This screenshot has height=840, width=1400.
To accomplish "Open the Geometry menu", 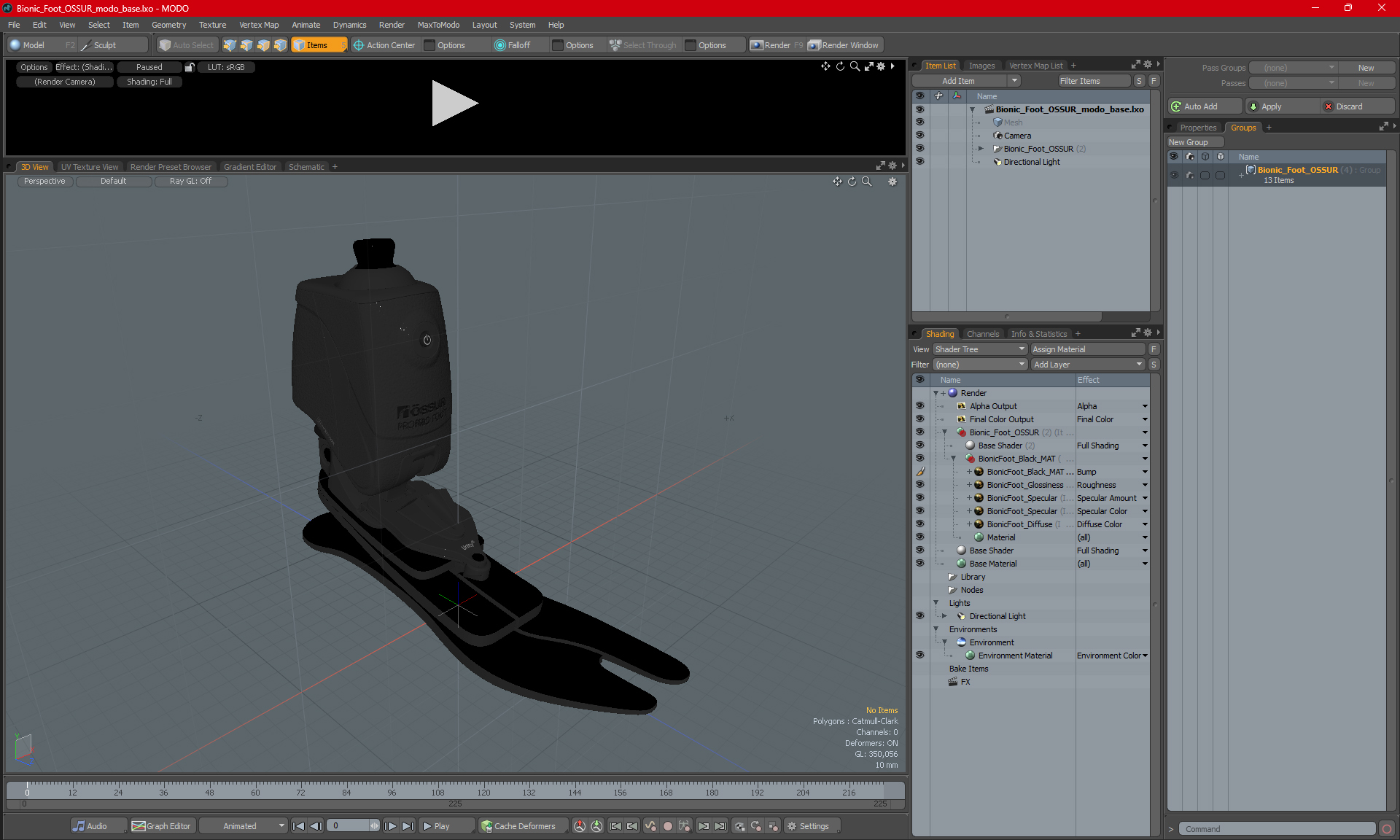I will click(x=168, y=25).
